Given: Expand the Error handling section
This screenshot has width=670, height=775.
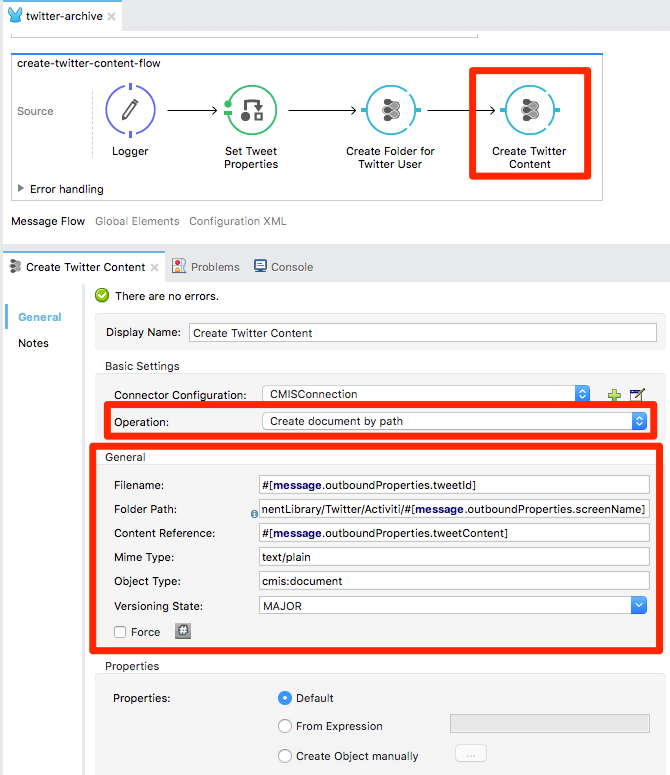Looking at the screenshot, I should (x=21, y=188).
